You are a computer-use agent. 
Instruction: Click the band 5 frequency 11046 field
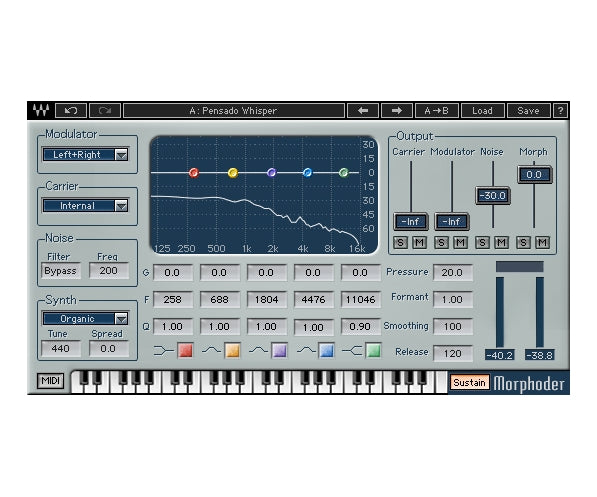coord(361,299)
